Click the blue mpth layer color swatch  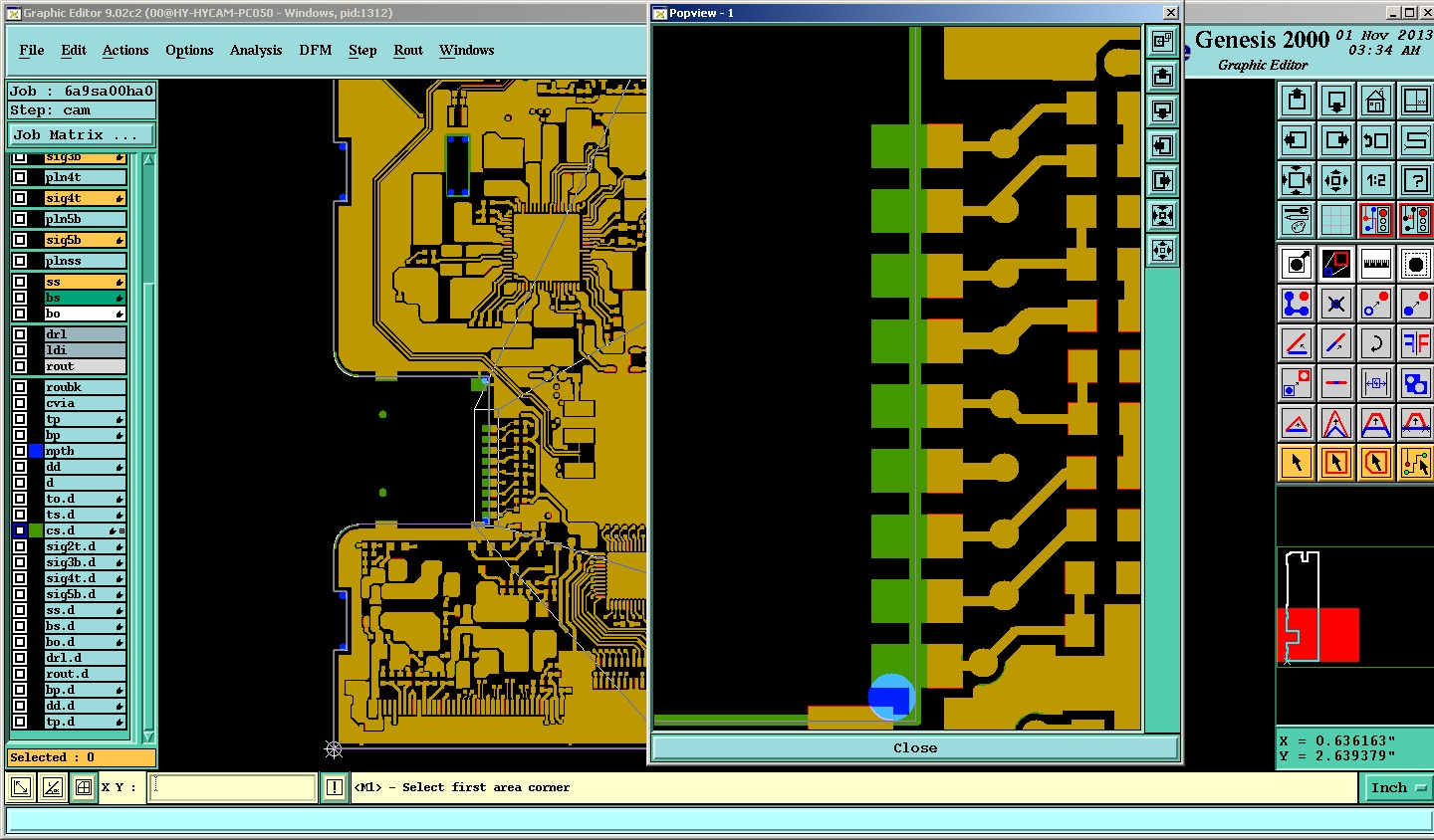click(x=36, y=451)
